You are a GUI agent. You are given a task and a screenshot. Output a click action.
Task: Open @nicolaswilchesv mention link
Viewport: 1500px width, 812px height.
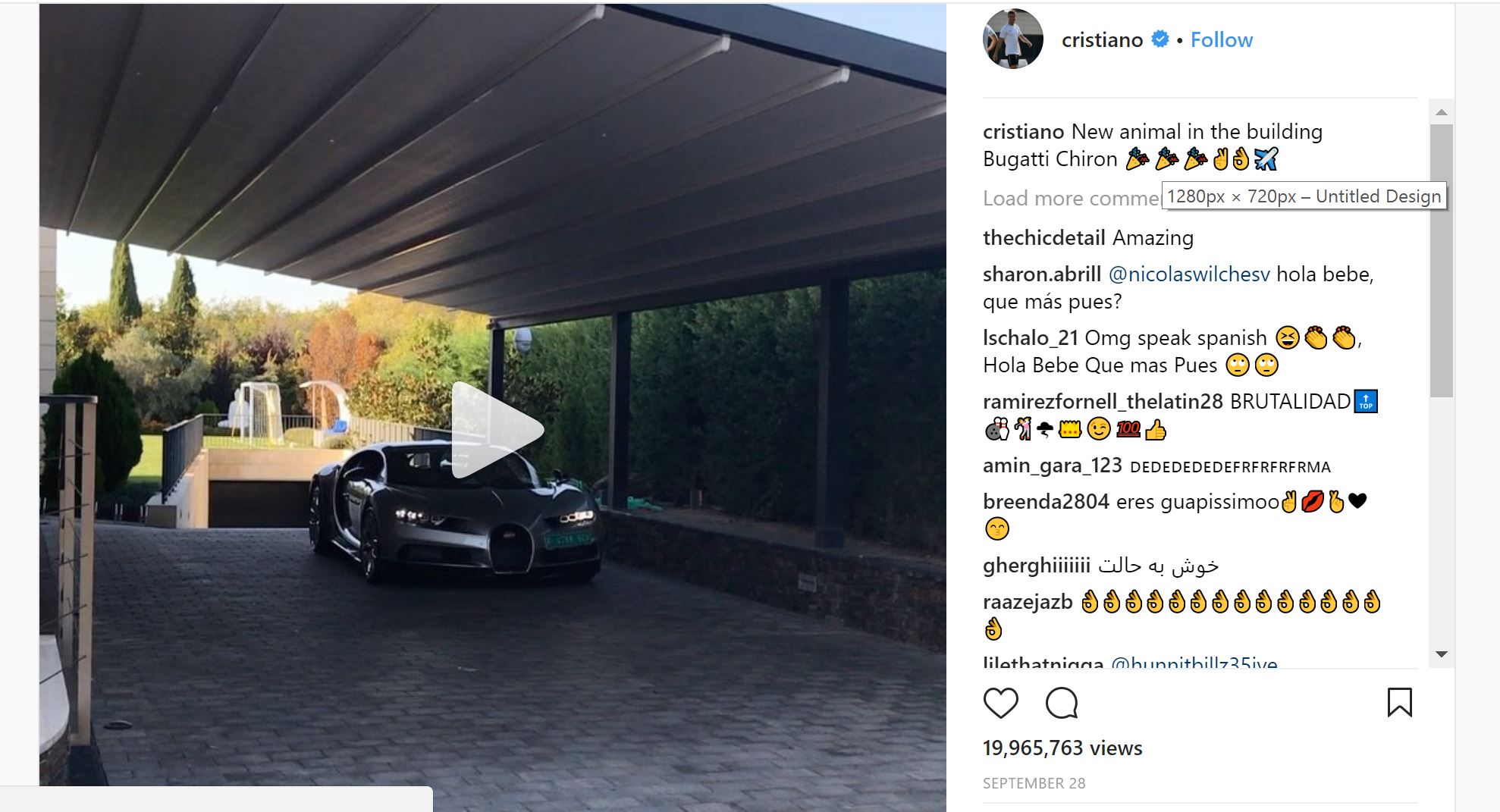1189,274
